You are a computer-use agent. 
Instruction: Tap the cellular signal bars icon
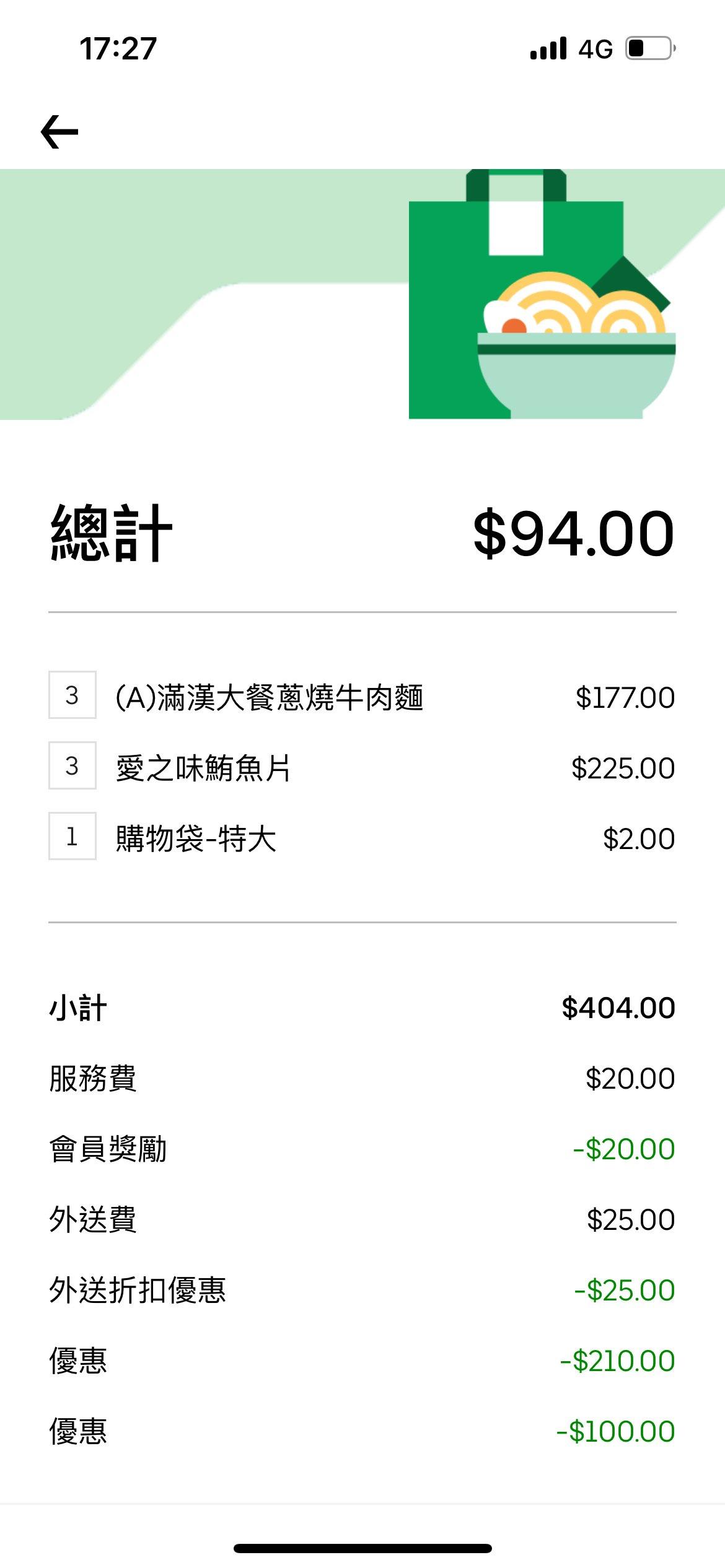point(548,48)
